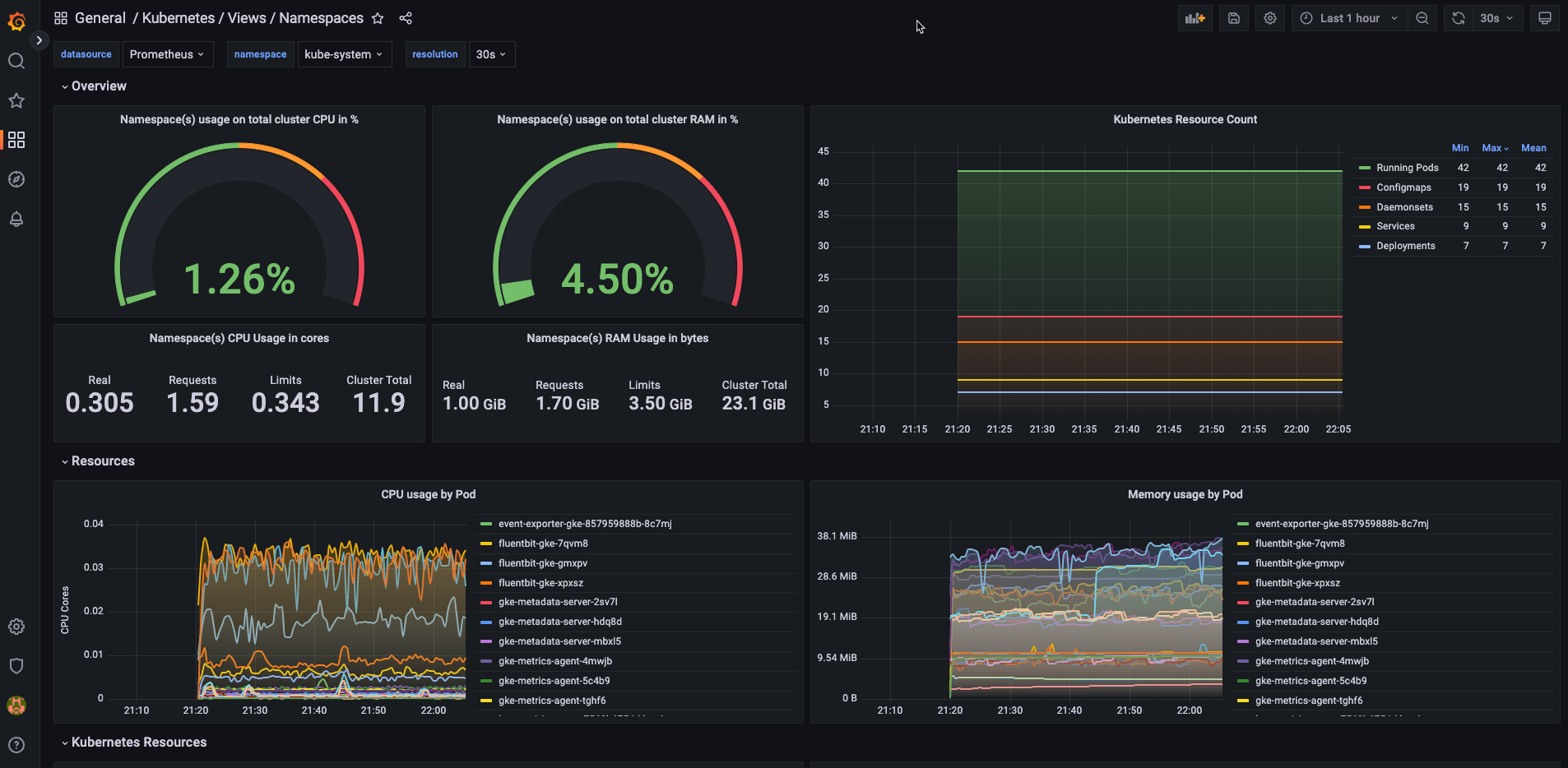Toggle the Configmaps series in the legend
The height and width of the screenshot is (768, 1568).
(x=1403, y=187)
